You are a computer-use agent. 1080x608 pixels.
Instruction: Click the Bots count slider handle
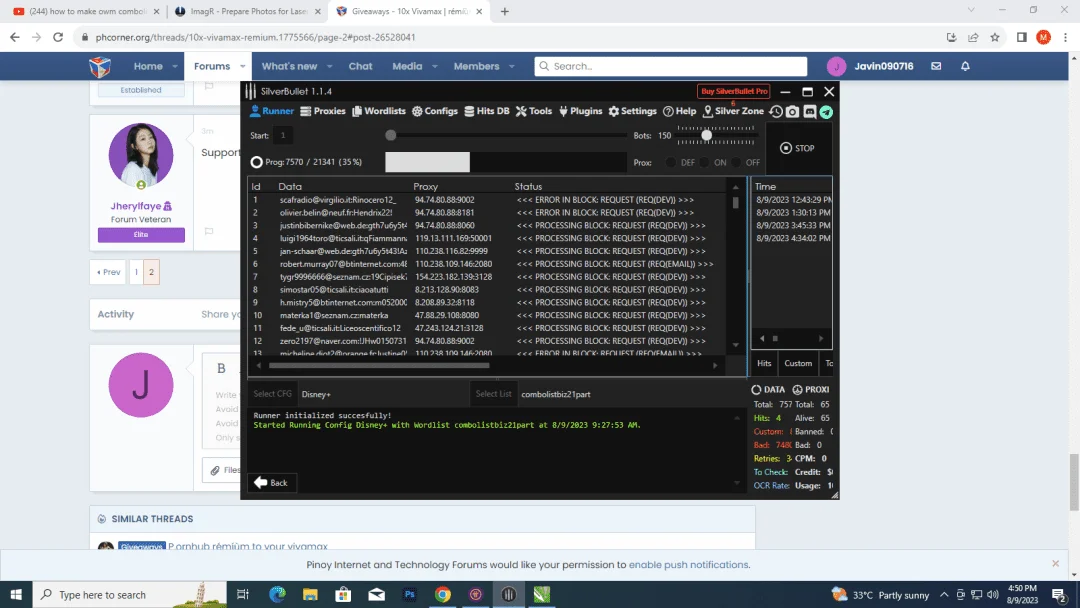point(707,136)
